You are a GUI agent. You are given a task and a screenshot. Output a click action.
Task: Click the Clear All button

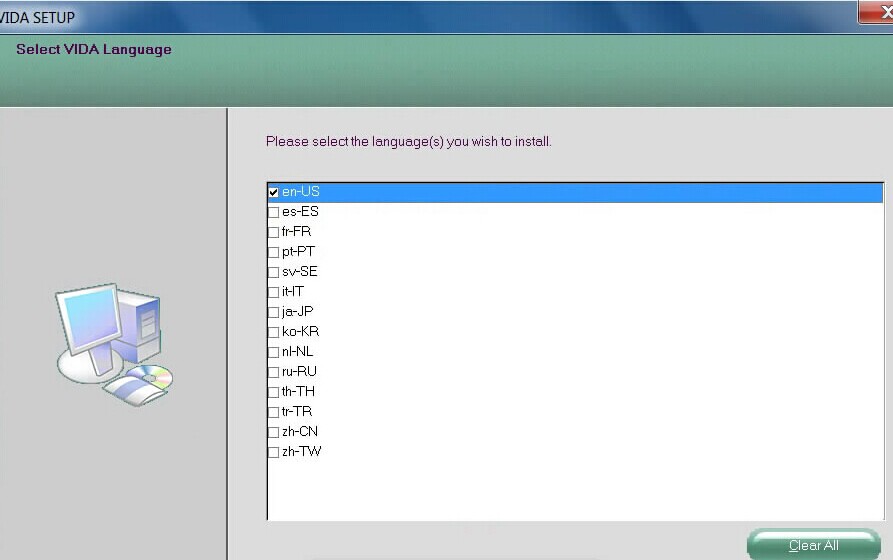pyautogui.click(x=813, y=545)
